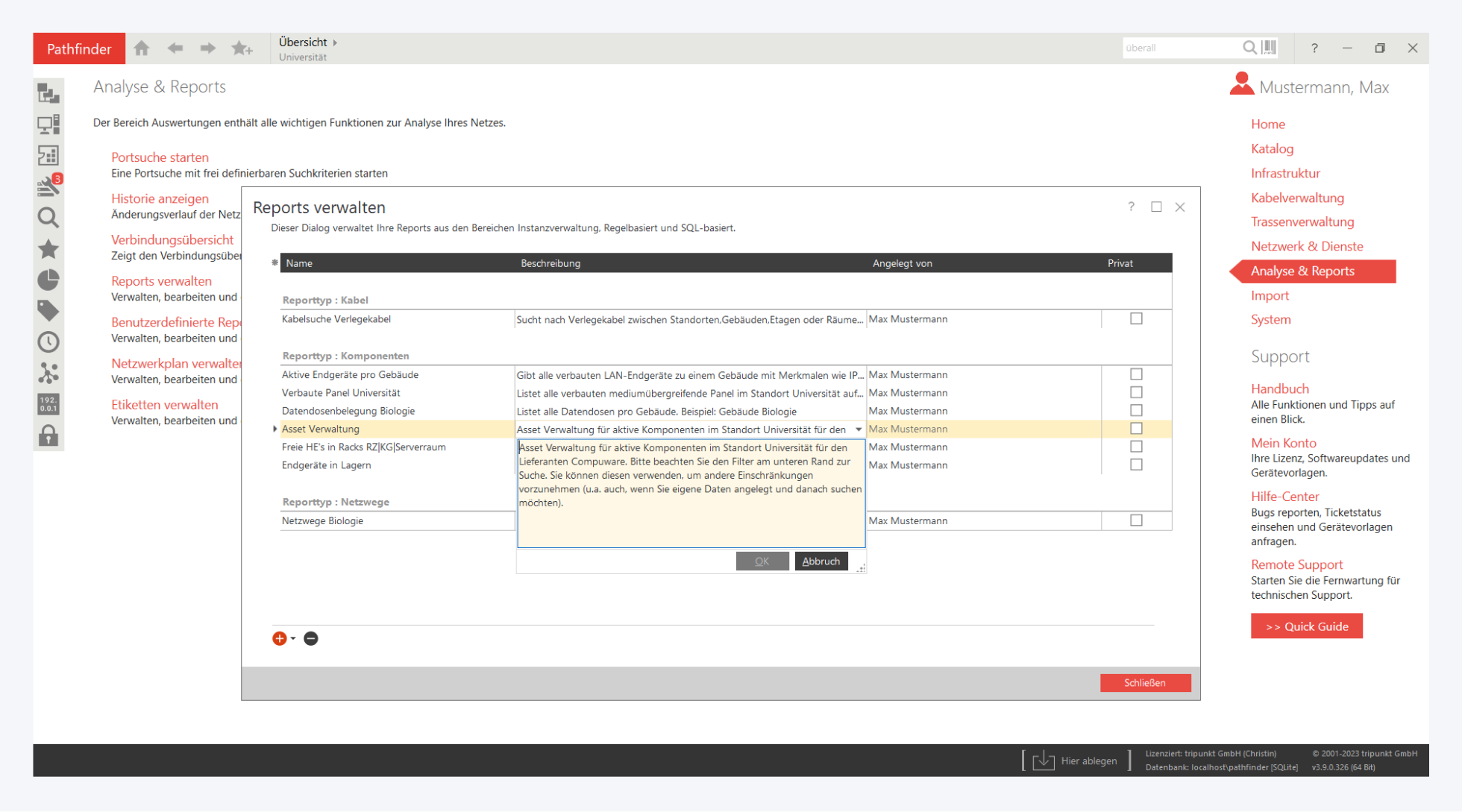This screenshot has width=1462, height=812.
Task: Enable Privat checkbox for Netzwege Biologie
Action: [x=1136, y=520]
